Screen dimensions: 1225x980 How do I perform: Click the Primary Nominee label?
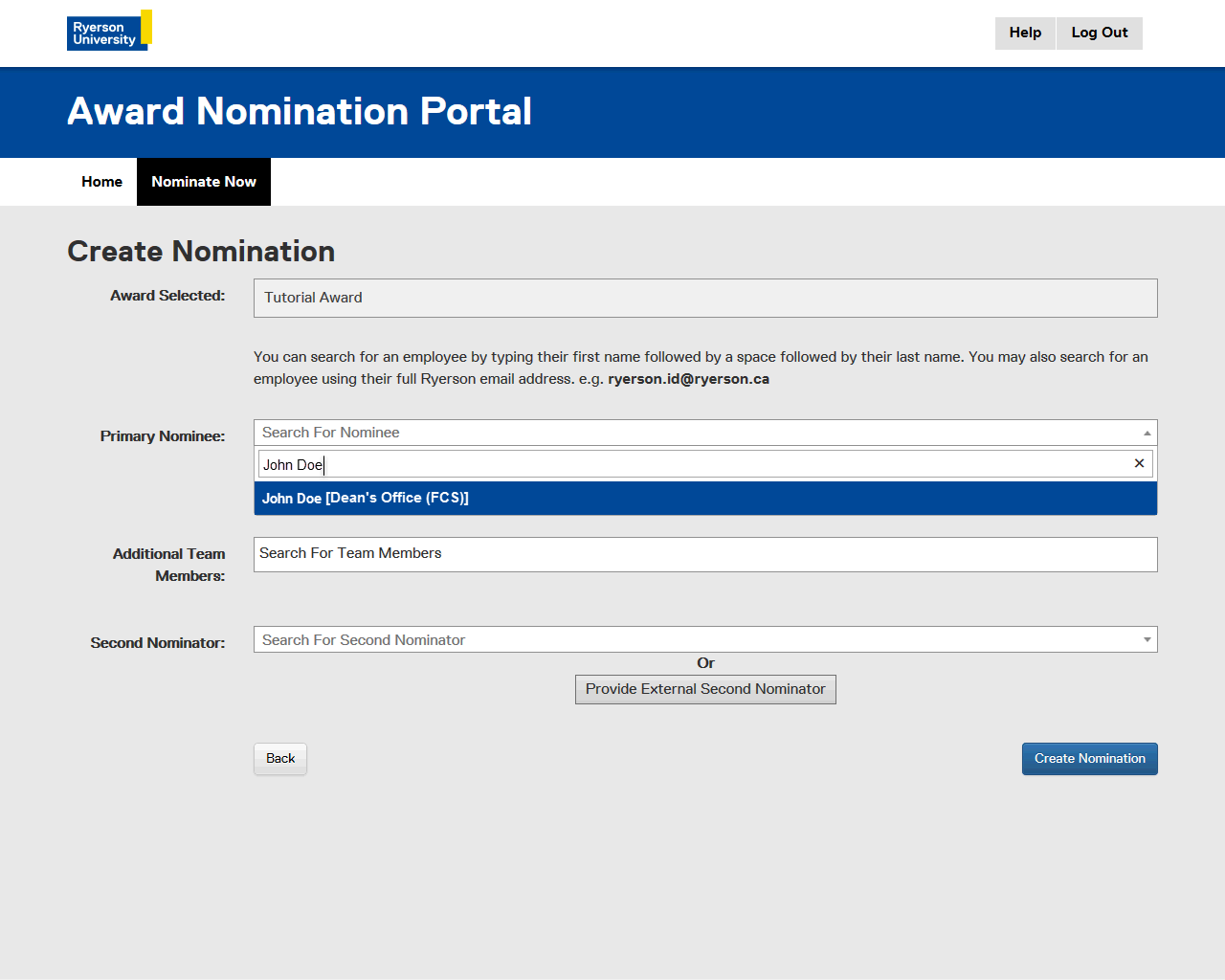tap(163, 436)
